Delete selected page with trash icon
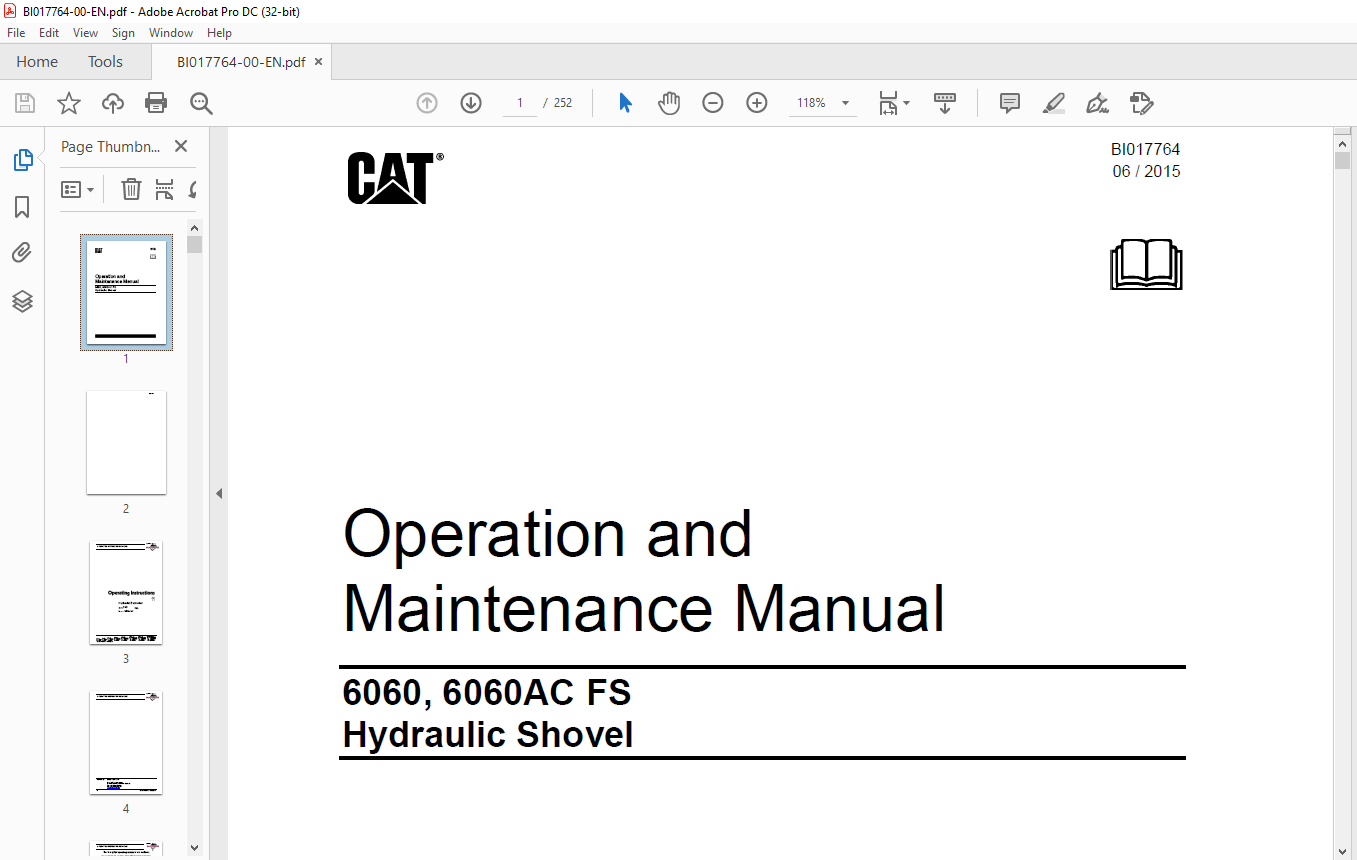Screen dimensions: 1357x860 [131, 189]
